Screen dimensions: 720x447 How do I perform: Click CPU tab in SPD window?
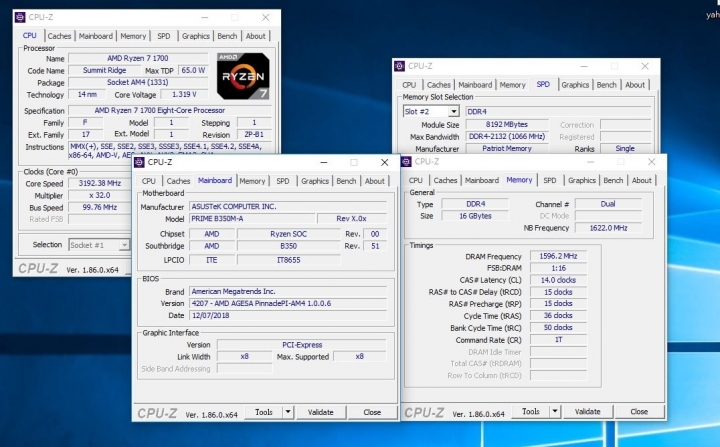[x=409, y=85]
